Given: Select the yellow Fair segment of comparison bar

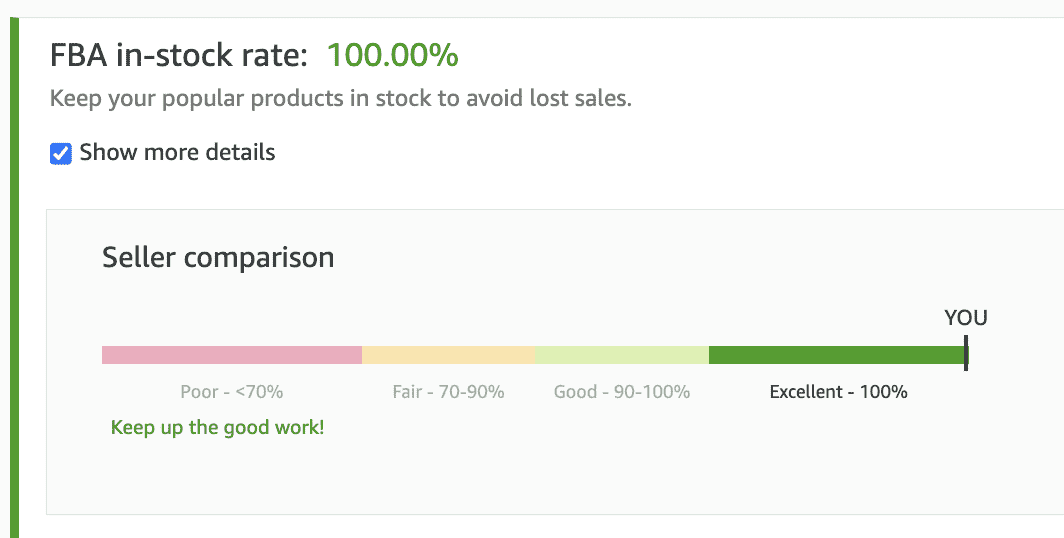Looking at the screenshot, I should click(448, 355).
